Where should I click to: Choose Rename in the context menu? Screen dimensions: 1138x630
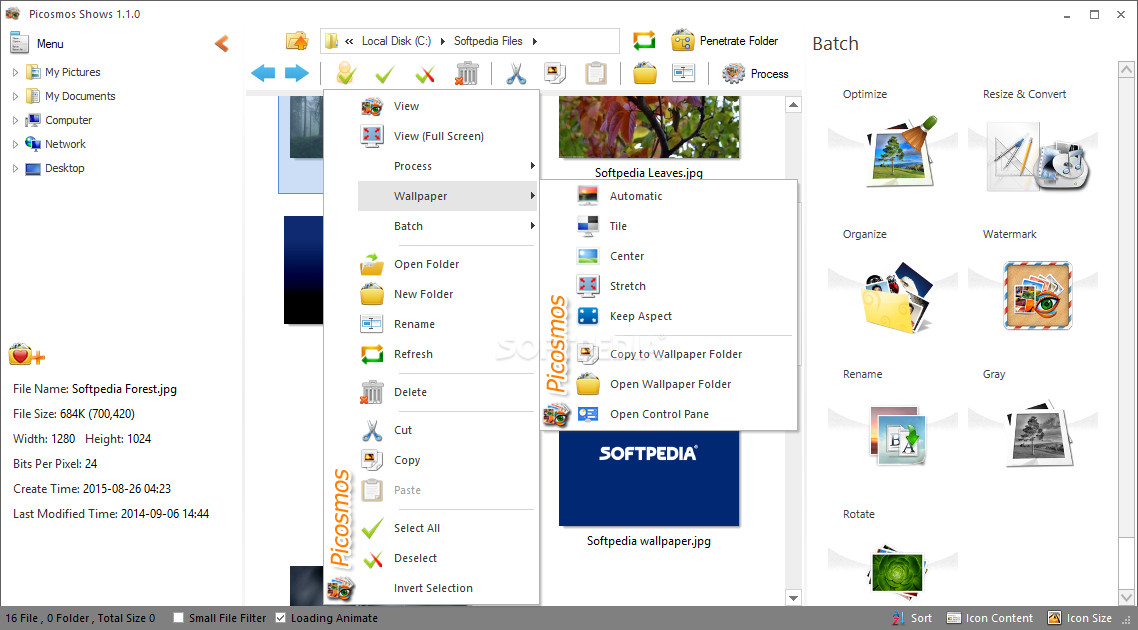[x=448, y=324]
